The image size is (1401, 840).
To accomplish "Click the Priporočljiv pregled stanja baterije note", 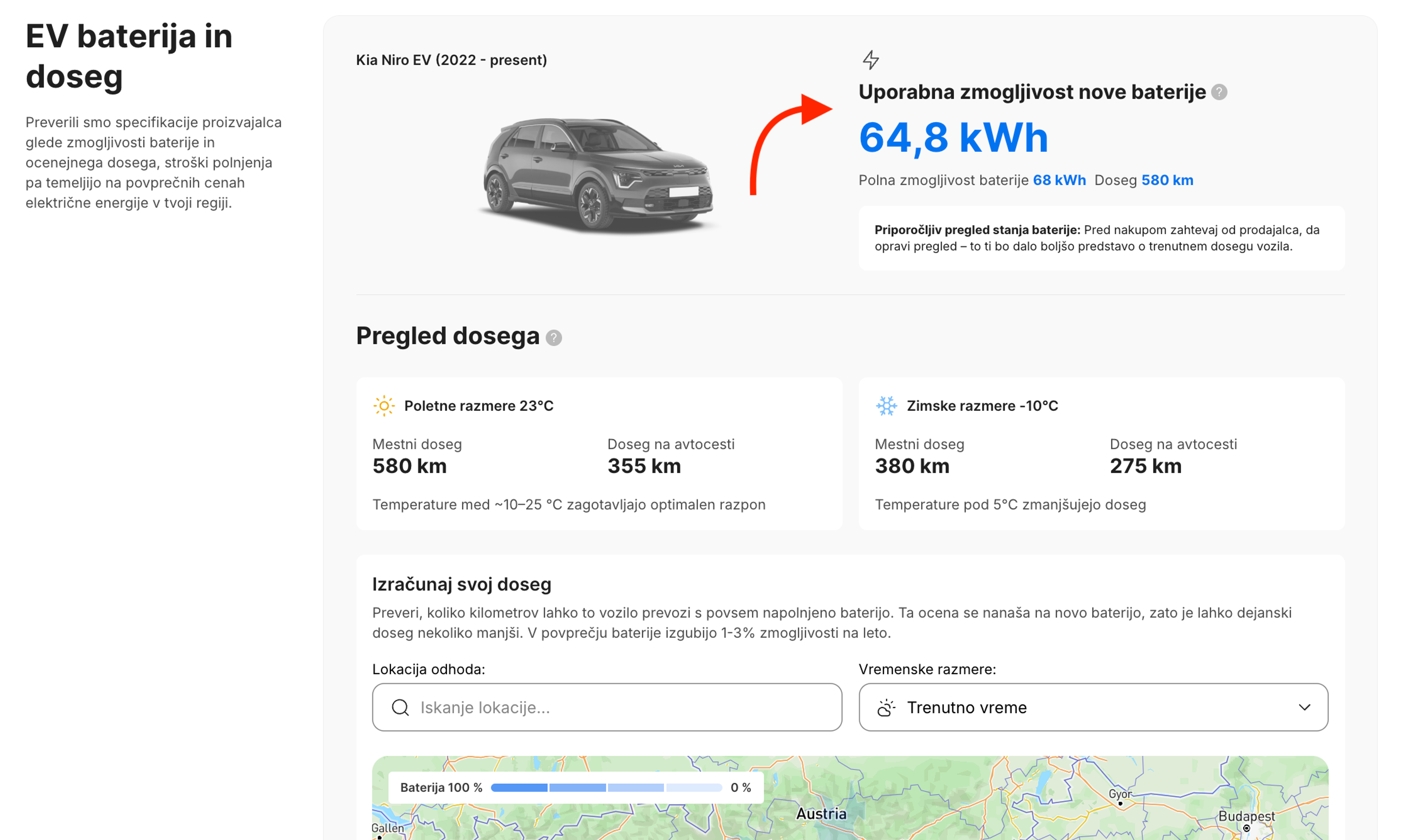I will pos(1101,238).
